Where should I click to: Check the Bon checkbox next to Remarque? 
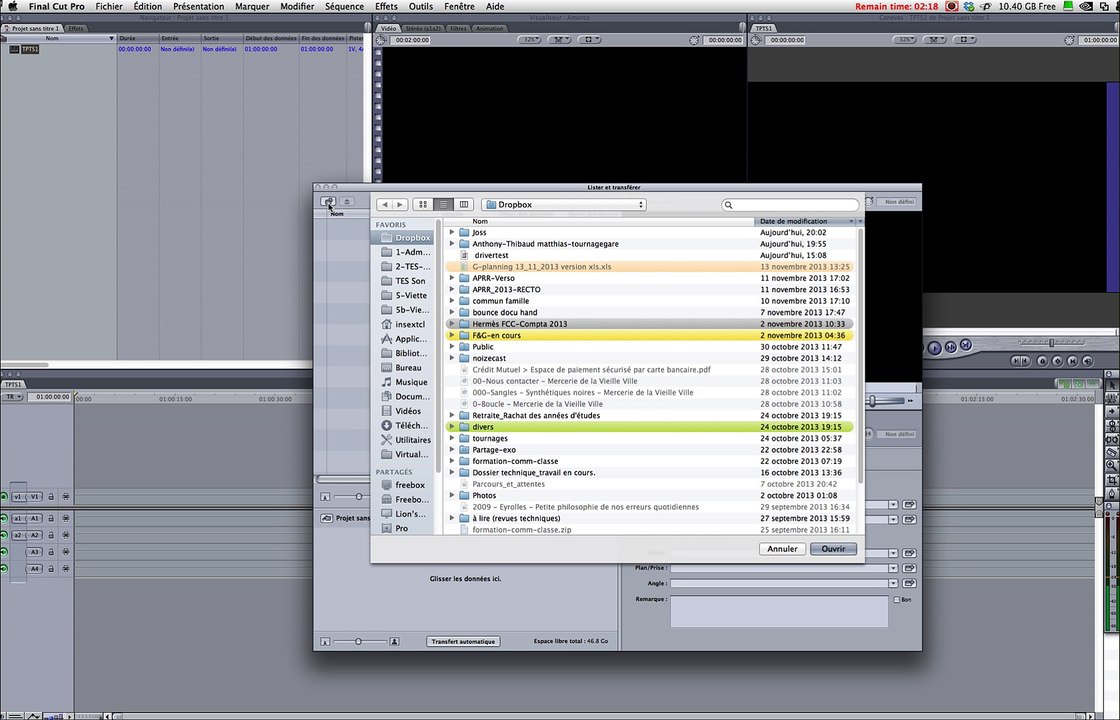click(896, 600)
